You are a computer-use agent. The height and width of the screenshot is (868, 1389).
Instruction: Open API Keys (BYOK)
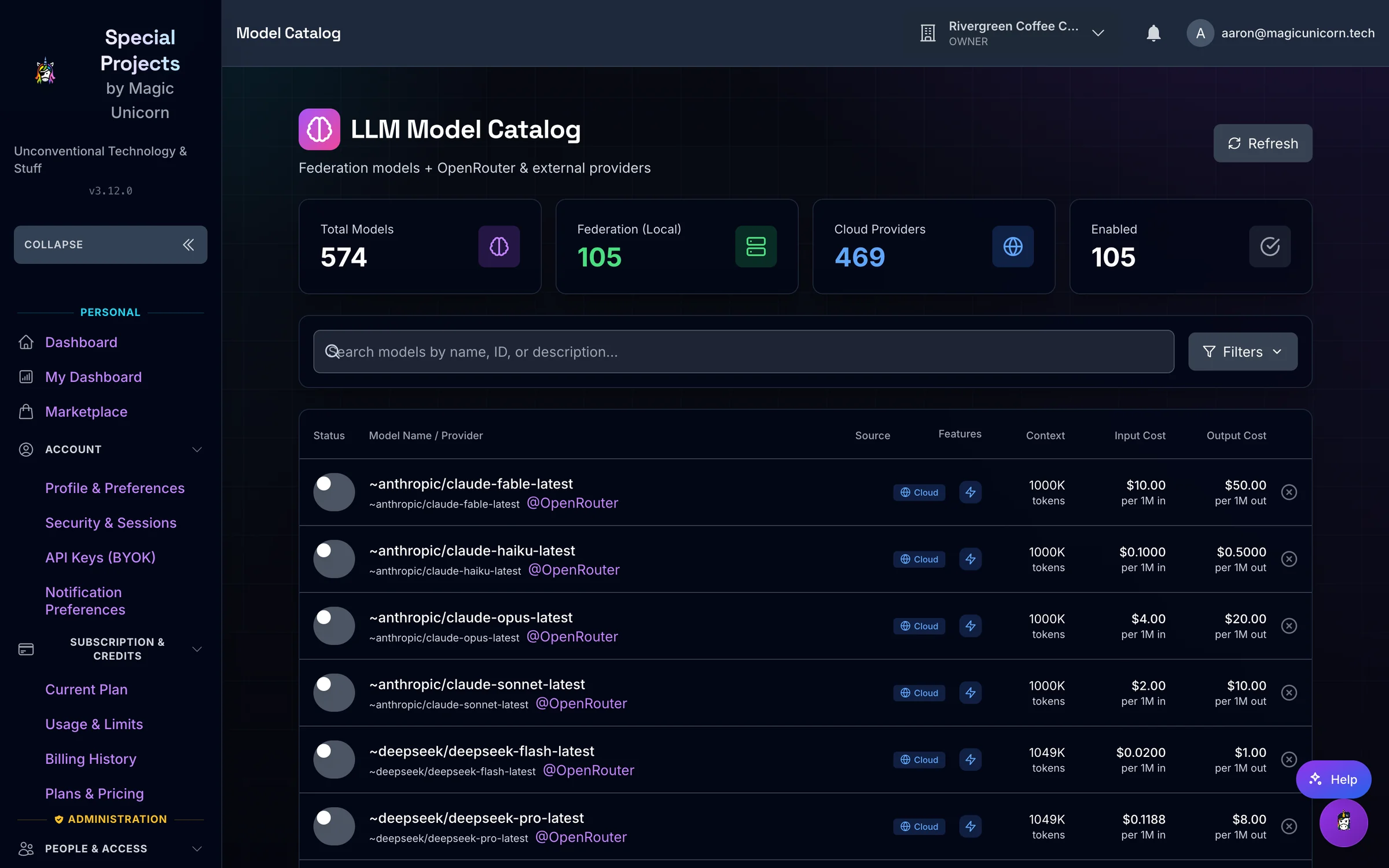(100, 558)
